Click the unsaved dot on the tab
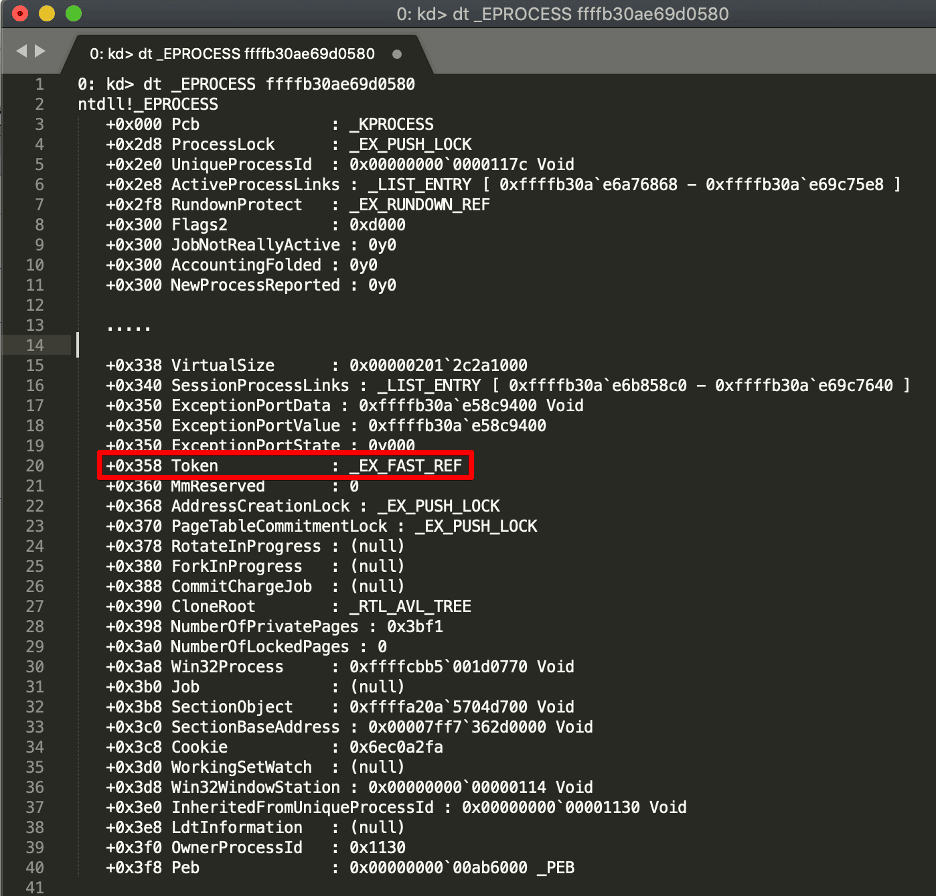 (398, 53)
